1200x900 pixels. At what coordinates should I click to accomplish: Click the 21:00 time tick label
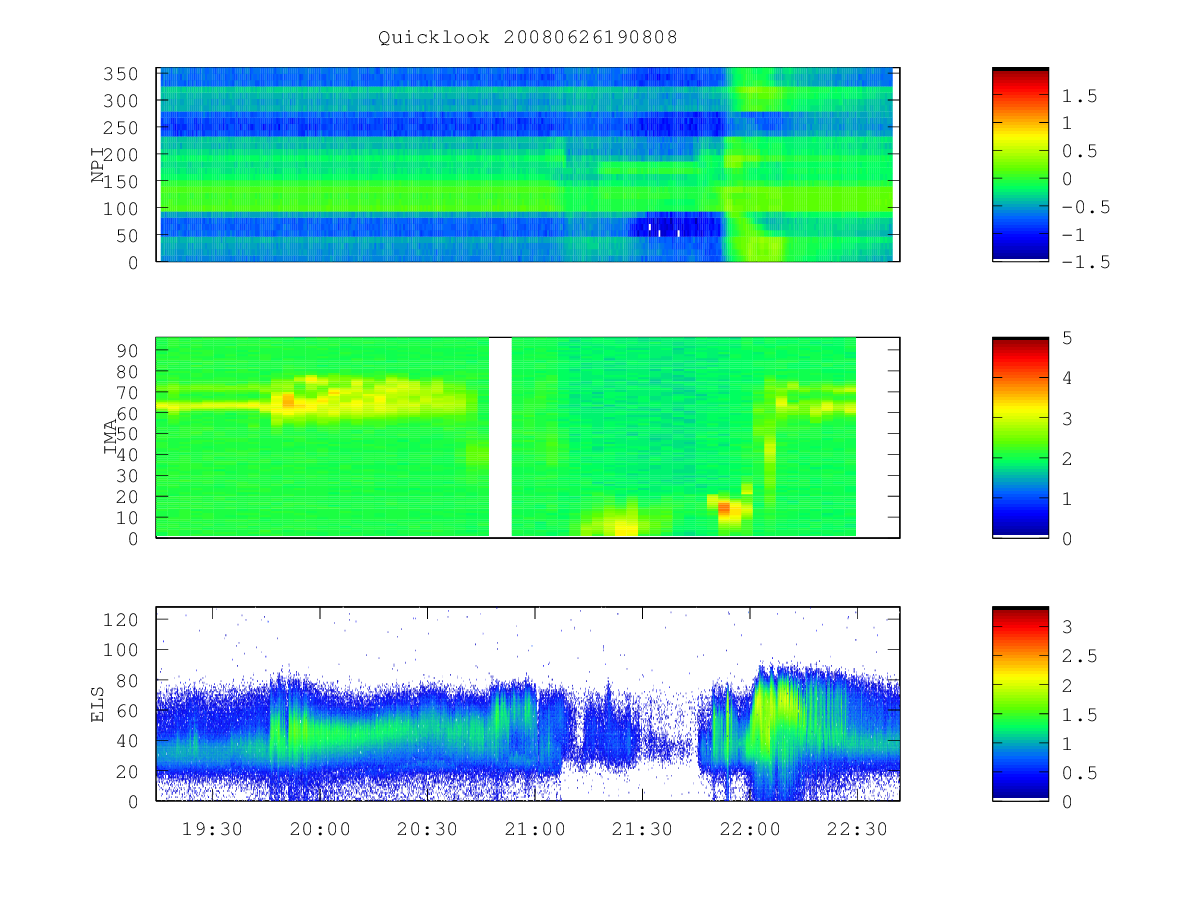coord(535,829)
